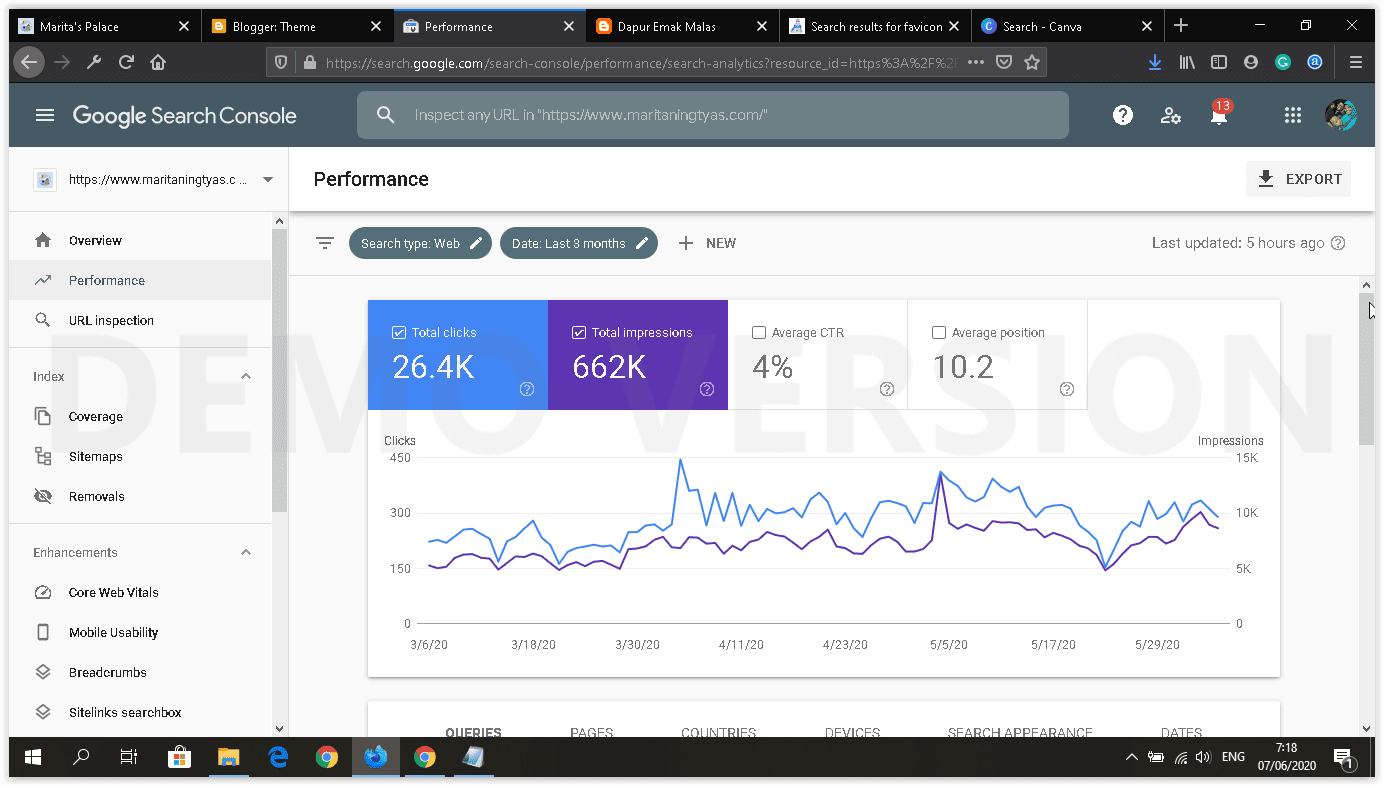The width and height of the screenshot is (1383, 785).
Task: Open Breadcrumbs enhancement report
Action: click(x=140, y=672)
